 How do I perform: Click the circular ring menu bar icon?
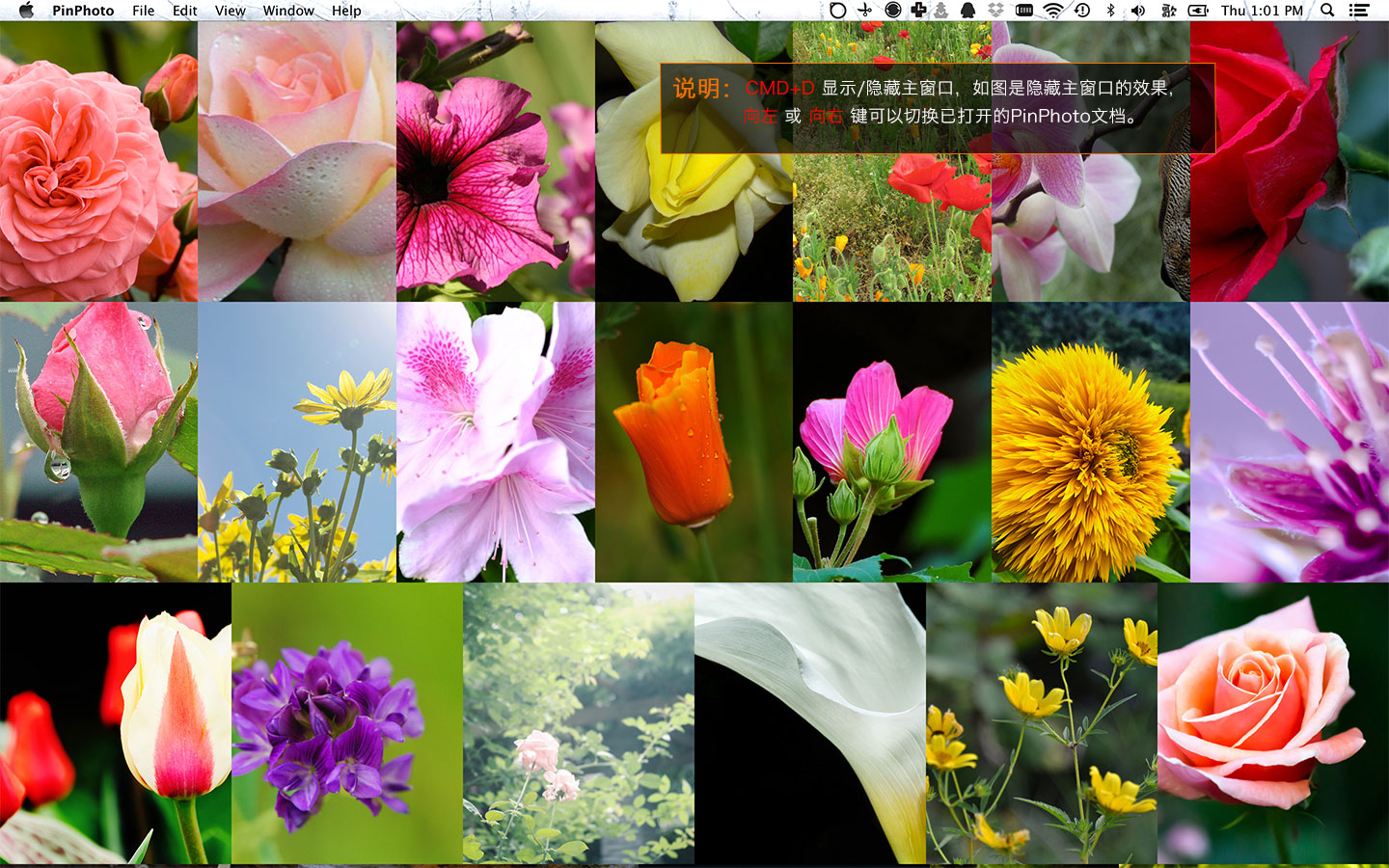(x=838, y=11)
